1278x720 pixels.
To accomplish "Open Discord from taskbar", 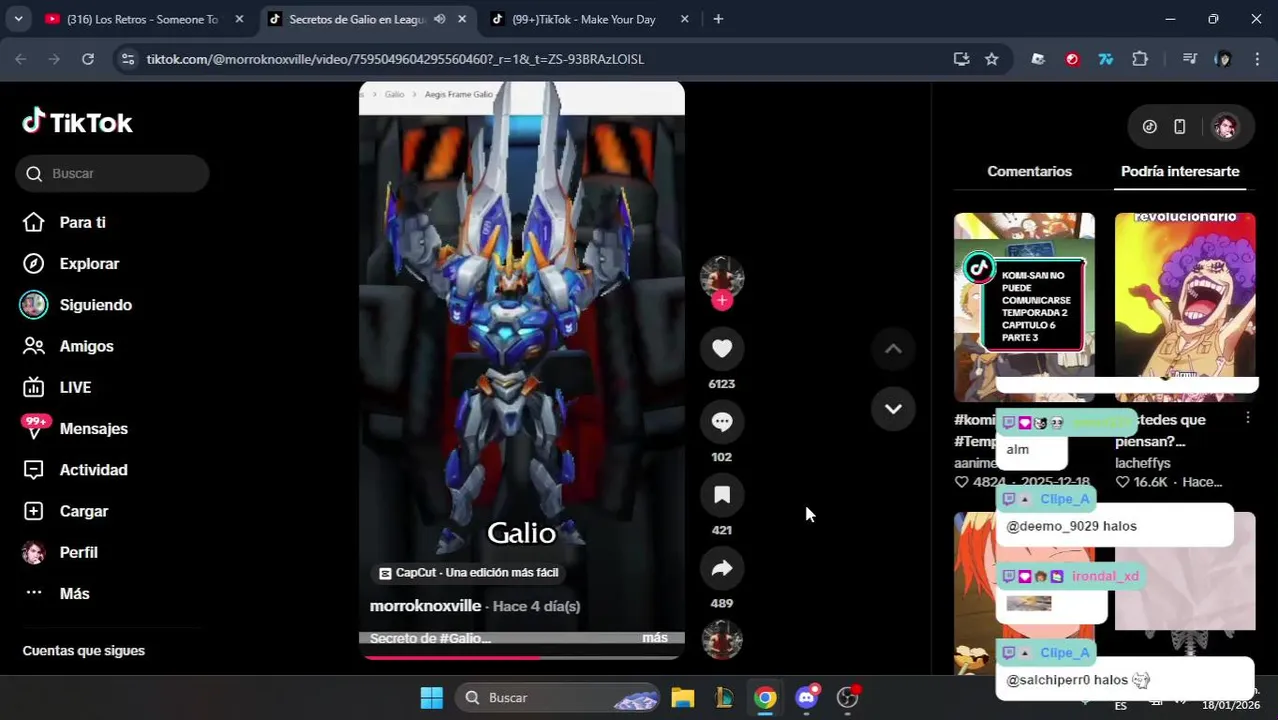I will [807, 697].
